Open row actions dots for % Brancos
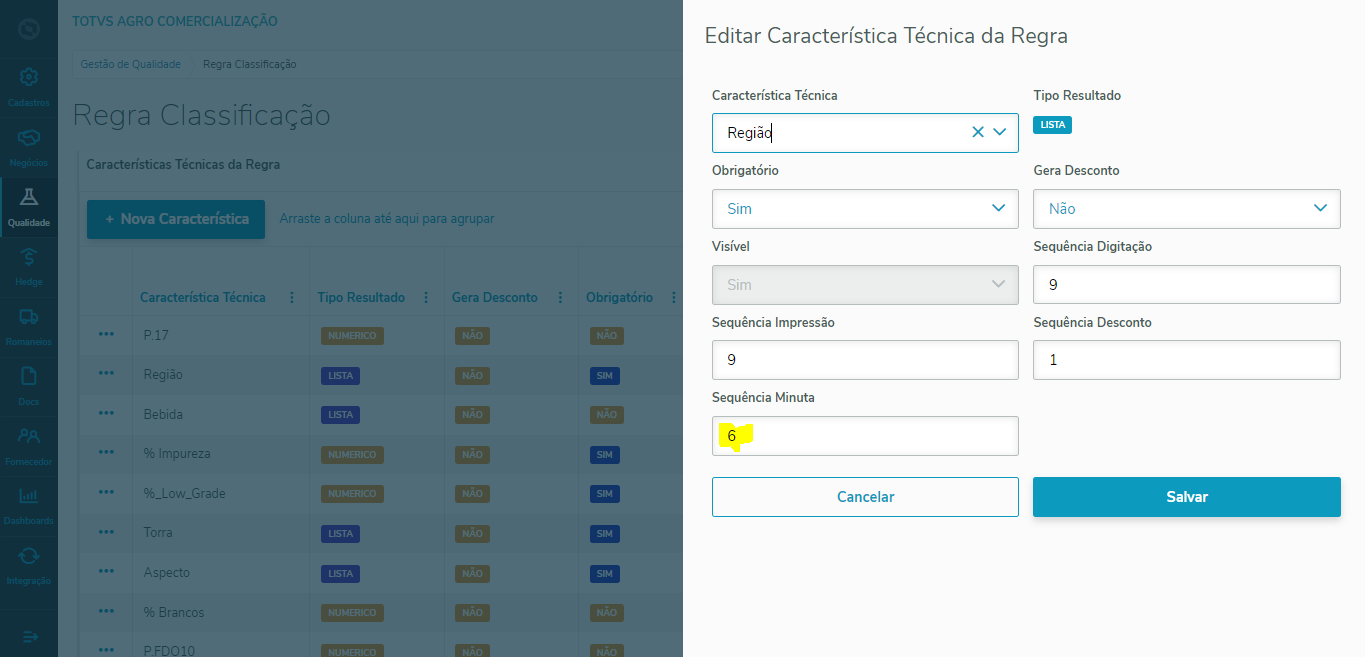 pos(106,612)
